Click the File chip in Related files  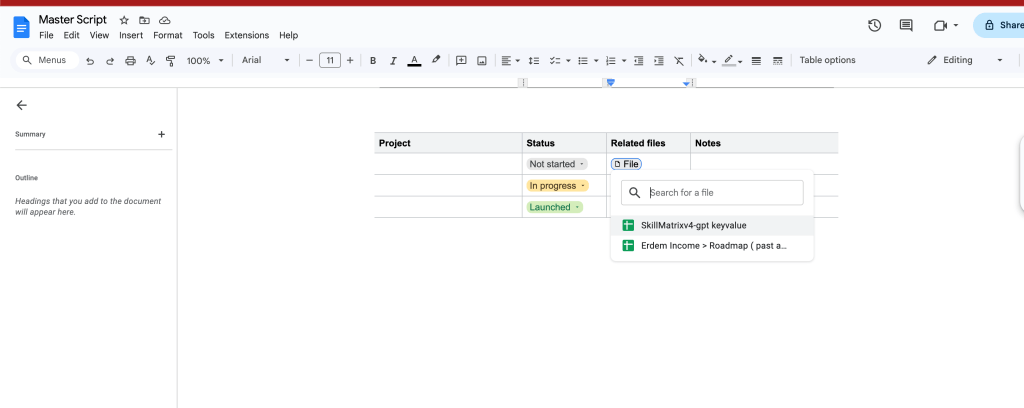626,164
